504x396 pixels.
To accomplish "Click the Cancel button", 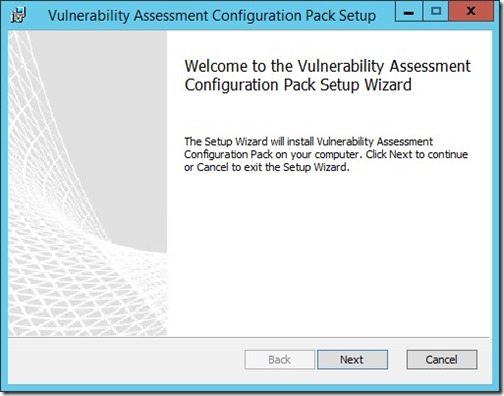I will [442, 360].
